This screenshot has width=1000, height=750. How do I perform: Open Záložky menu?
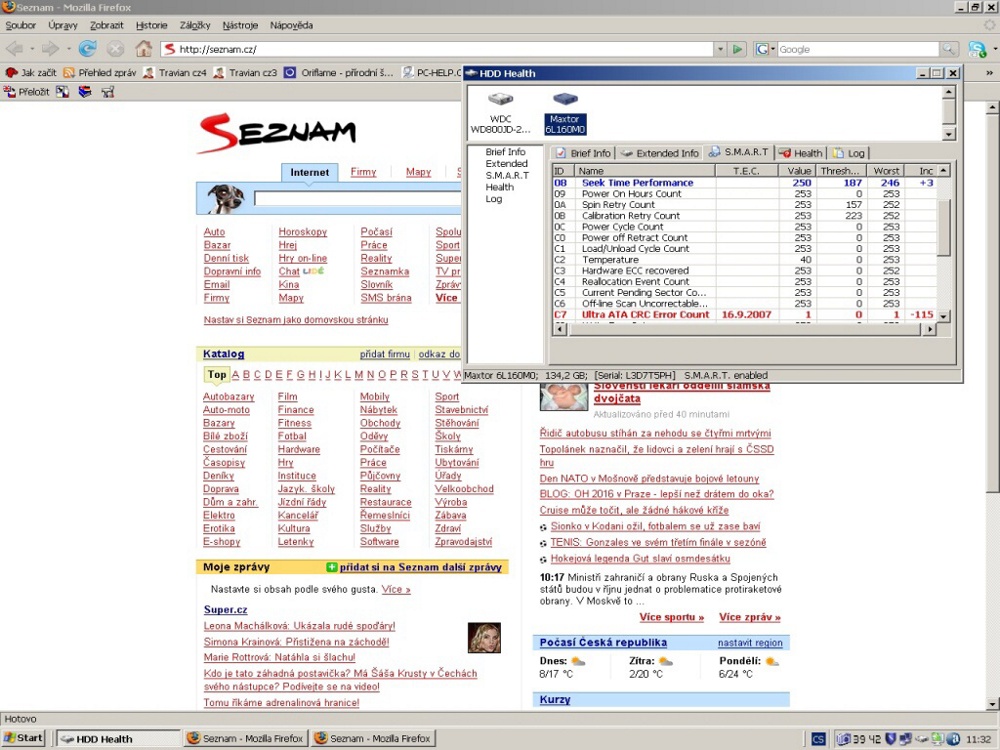(x=195, y=26)
